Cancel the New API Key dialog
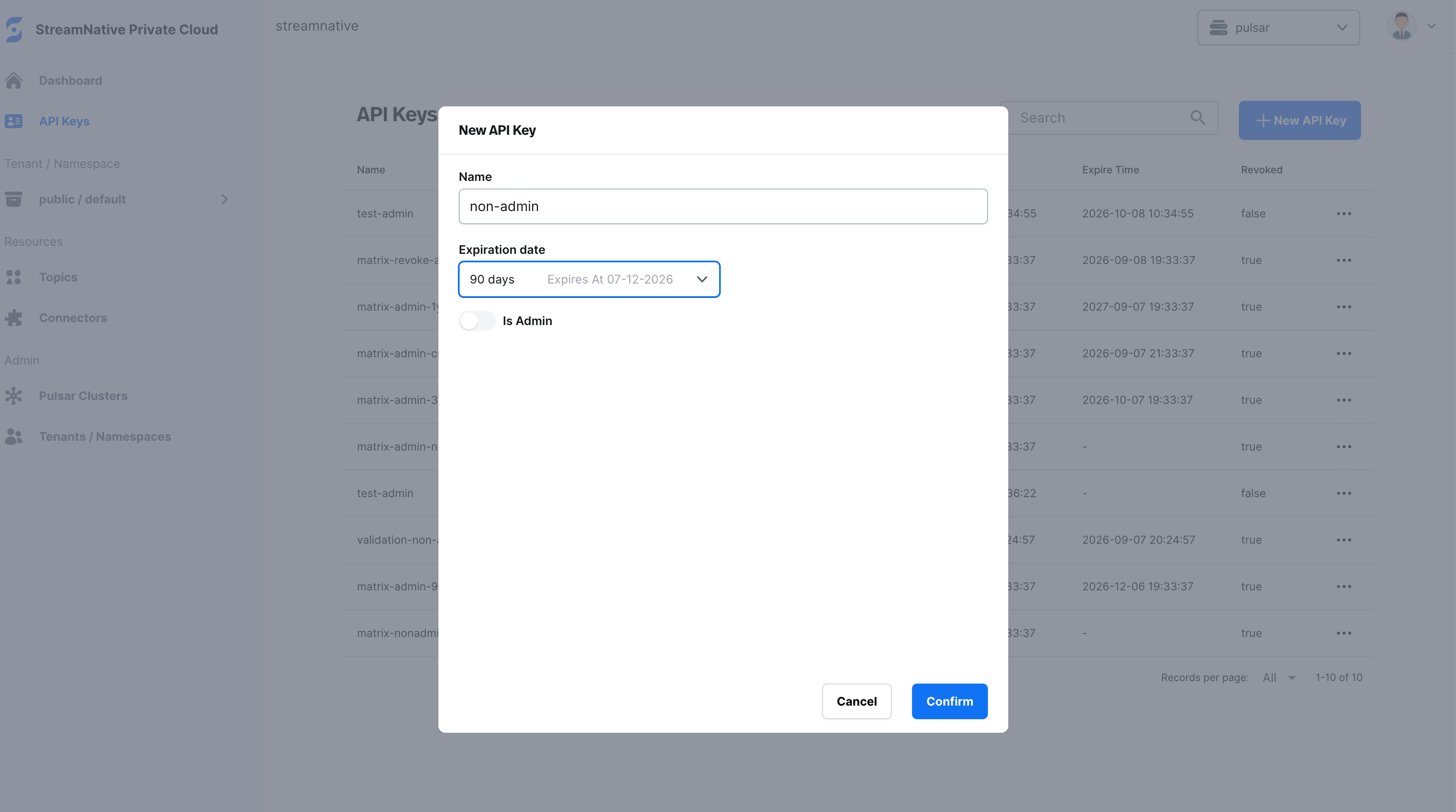Image resolution: width=1456 pixels, height=812 pixels. point(856,701)
